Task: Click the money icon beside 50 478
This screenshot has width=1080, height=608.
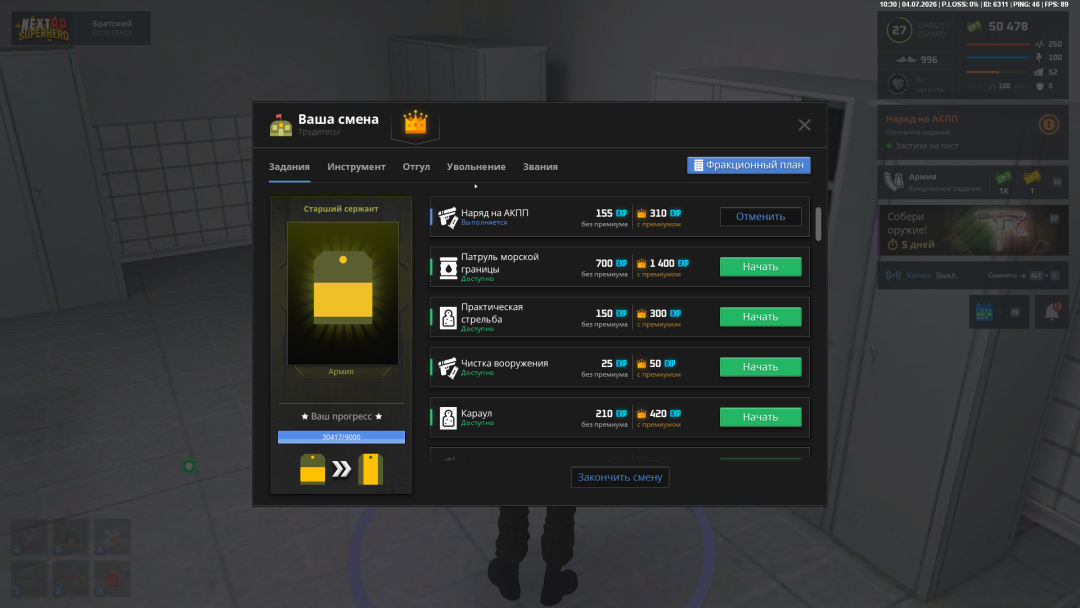Action: (974, 27)
